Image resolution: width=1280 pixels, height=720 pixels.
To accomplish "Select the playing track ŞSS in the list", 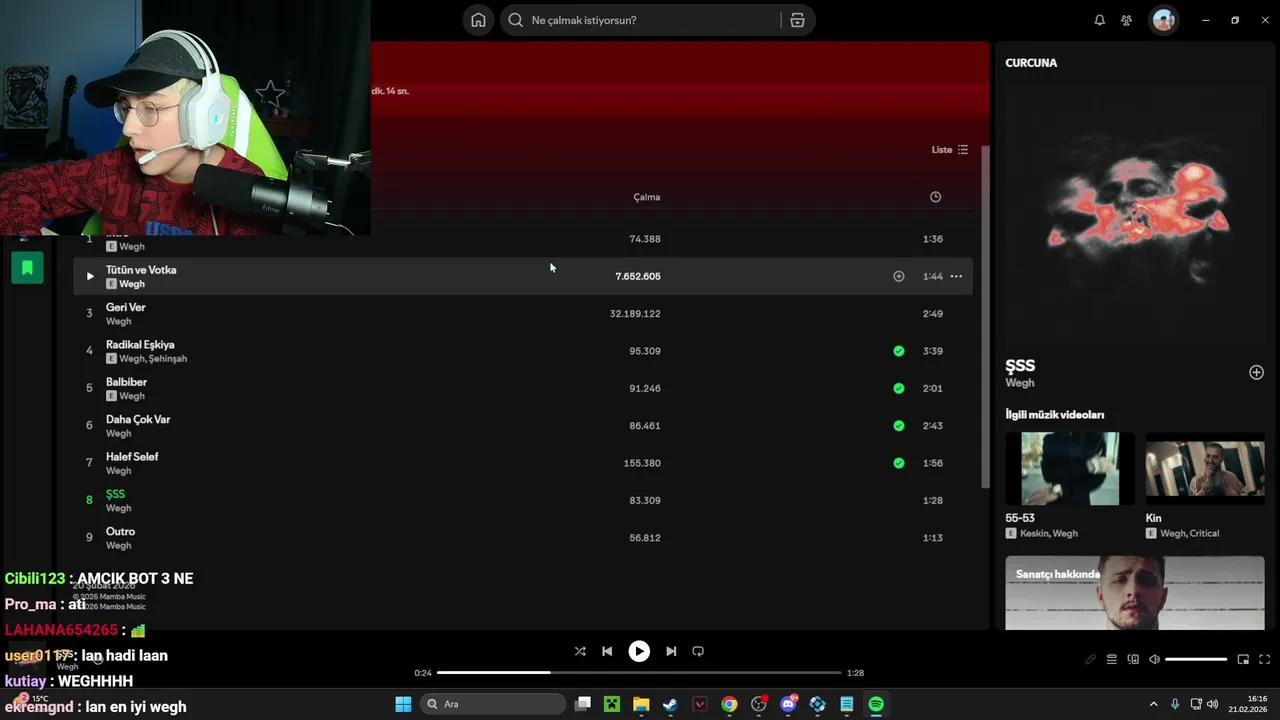I will tap(115, 494).
